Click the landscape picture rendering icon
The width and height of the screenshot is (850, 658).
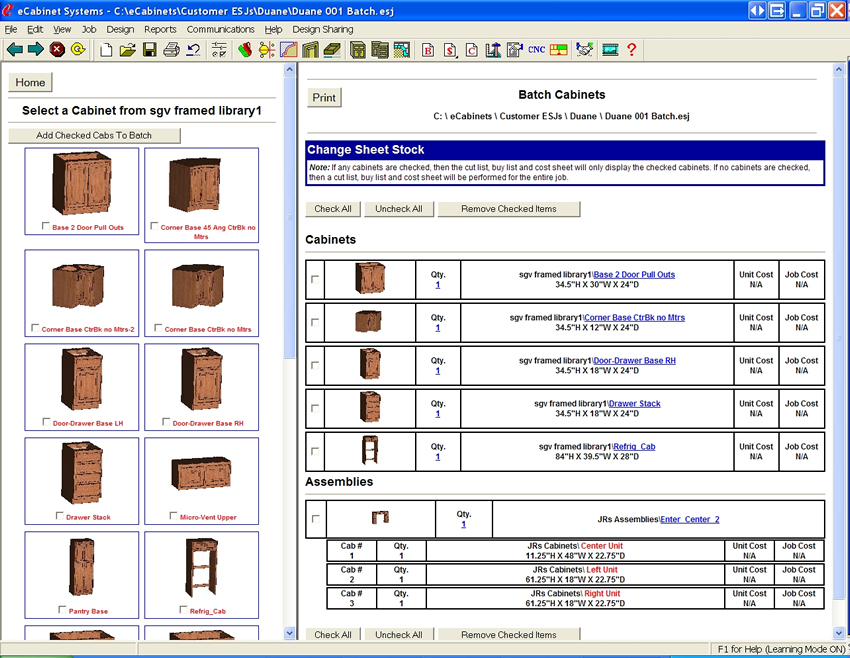610,50
